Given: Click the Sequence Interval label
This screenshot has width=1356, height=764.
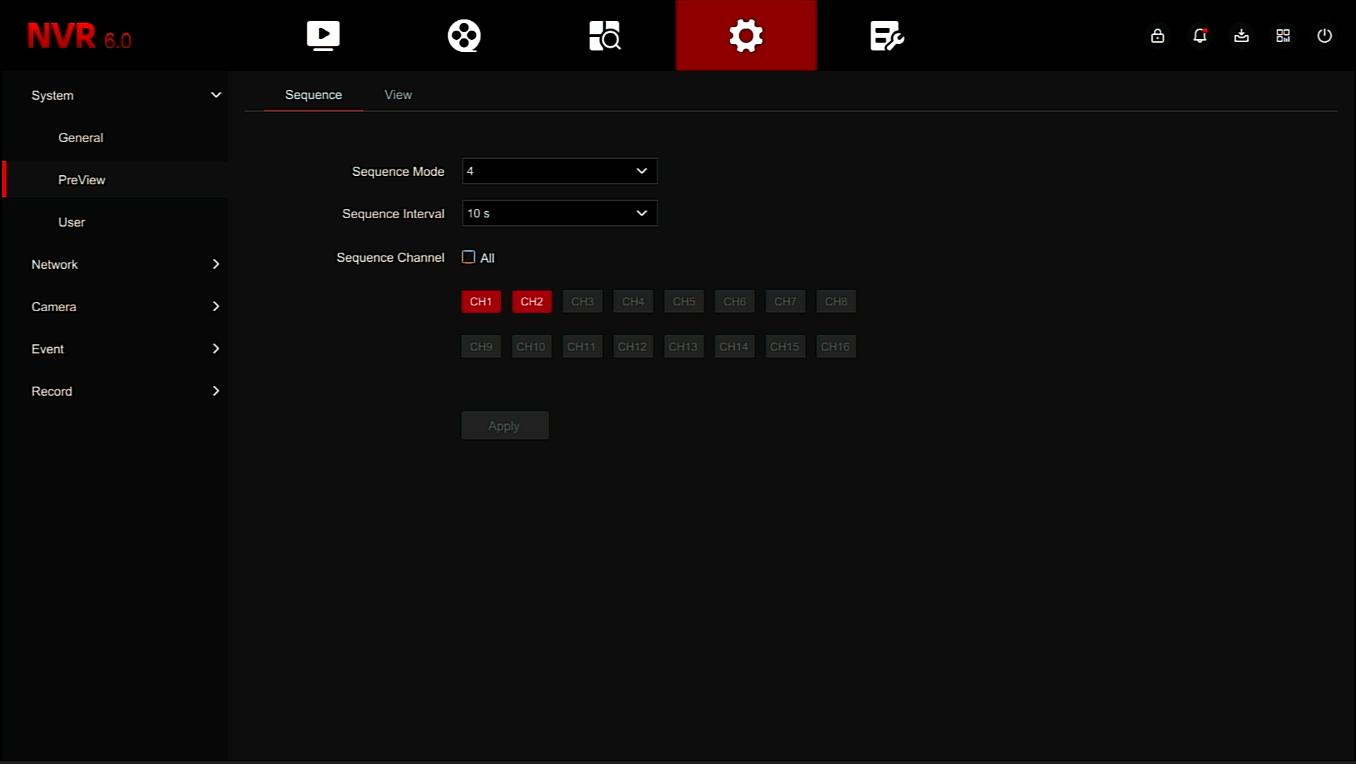Looking at the screenshot, I should [x=393, y=213].
